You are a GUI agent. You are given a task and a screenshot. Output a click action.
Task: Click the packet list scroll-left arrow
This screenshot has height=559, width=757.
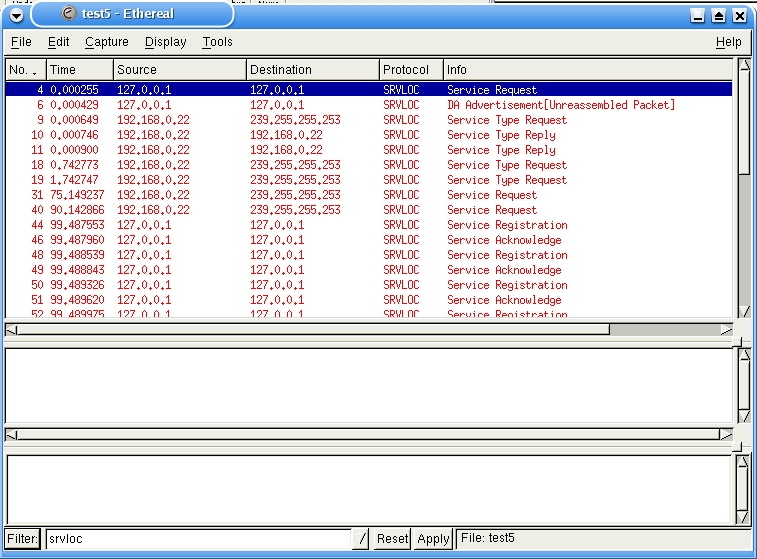click(11, 329)
